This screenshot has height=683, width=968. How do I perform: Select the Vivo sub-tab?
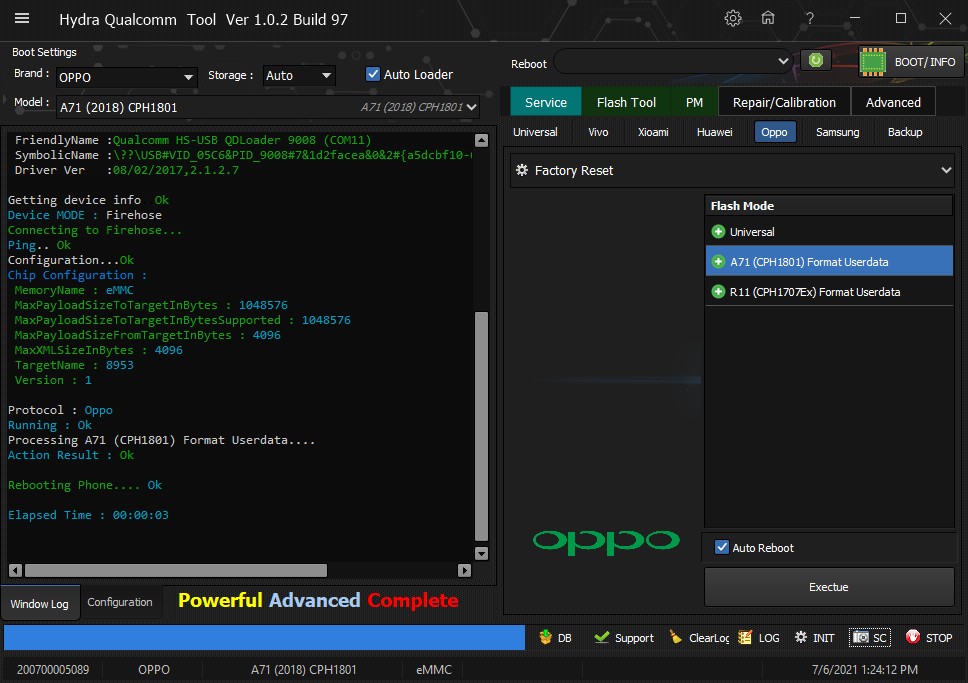tap(598, 132)
